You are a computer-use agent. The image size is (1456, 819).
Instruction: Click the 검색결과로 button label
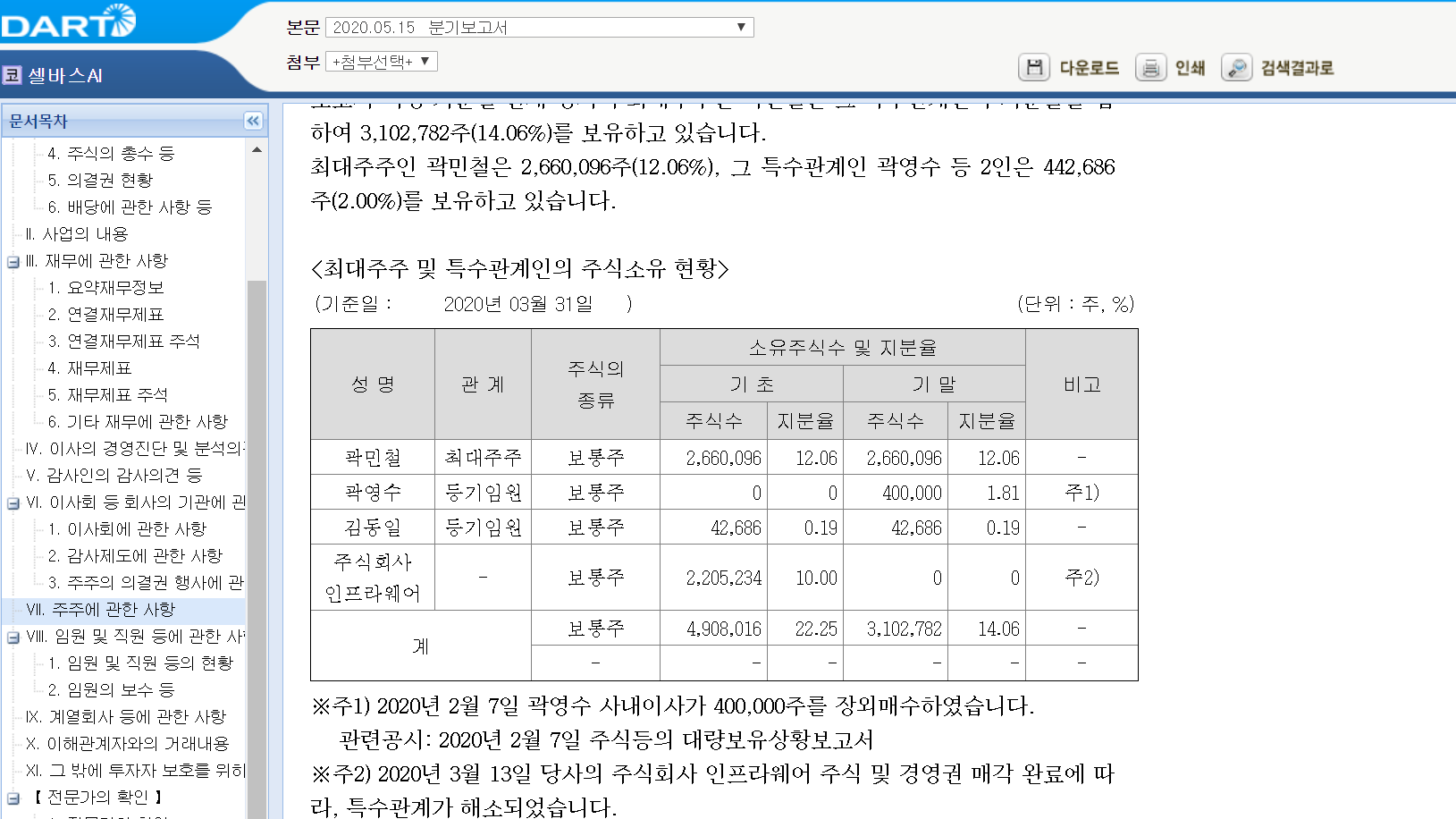[1297, 68]
